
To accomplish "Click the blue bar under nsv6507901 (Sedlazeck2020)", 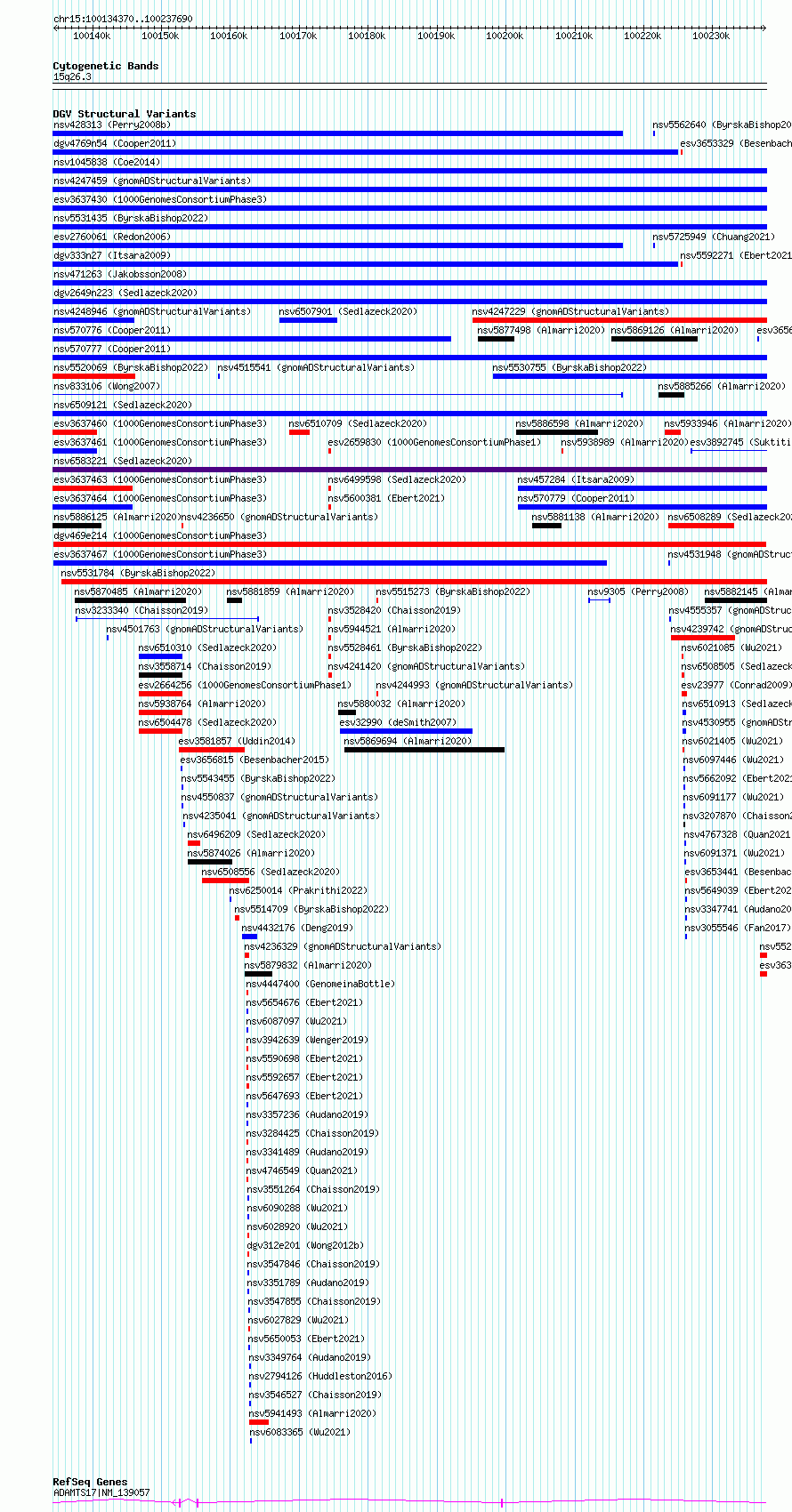I will coord(308,320).
